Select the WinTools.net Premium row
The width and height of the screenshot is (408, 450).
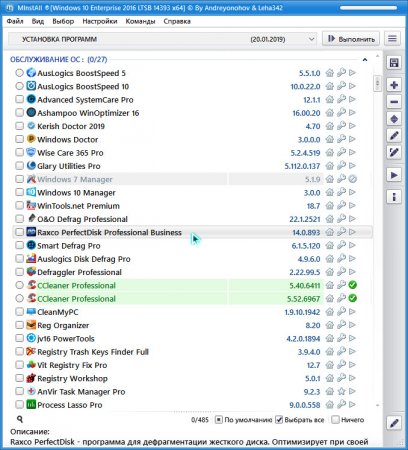192,206
